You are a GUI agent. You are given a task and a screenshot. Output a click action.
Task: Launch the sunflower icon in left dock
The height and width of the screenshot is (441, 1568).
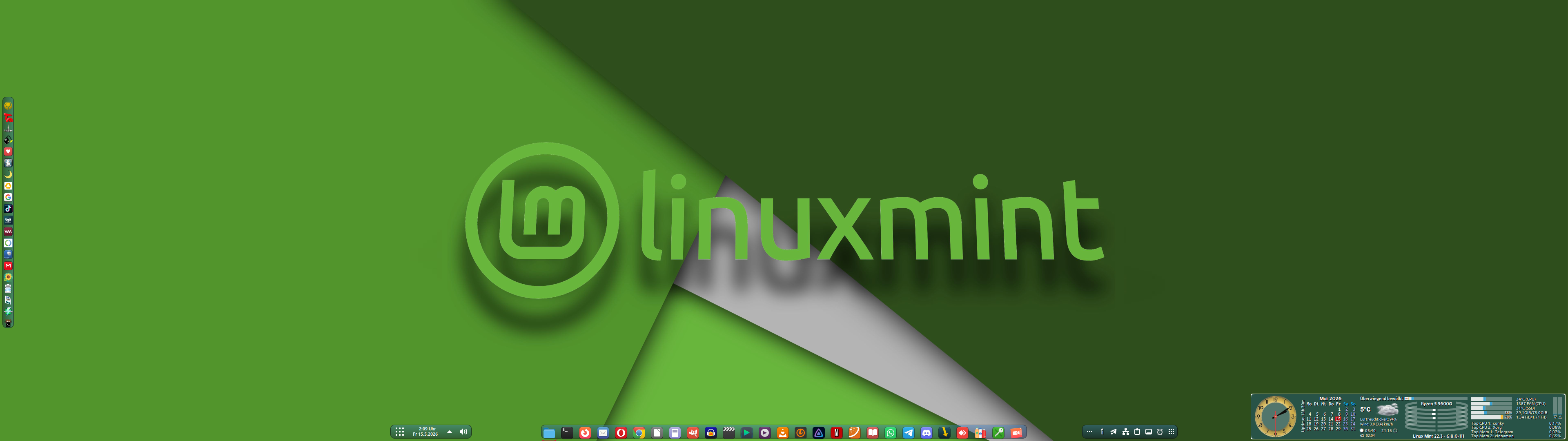[x=8, y=277]
